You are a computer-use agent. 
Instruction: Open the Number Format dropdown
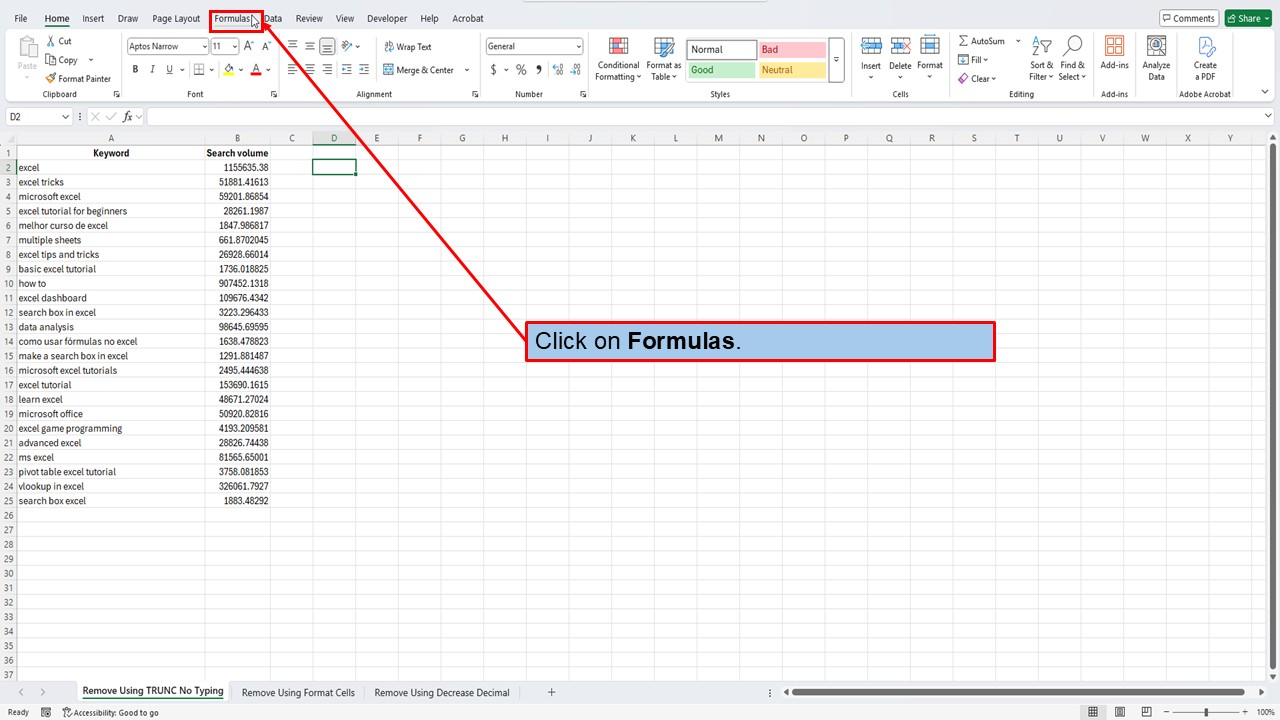533,45
